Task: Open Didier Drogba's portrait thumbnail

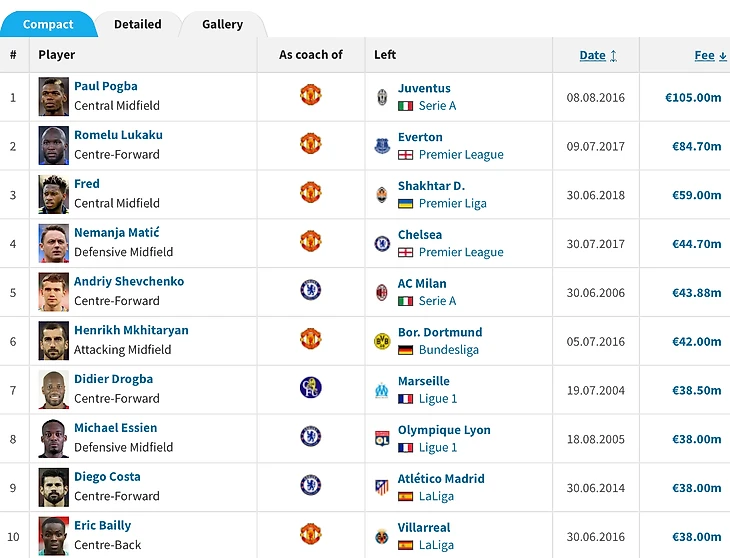Action: [54, 390]
